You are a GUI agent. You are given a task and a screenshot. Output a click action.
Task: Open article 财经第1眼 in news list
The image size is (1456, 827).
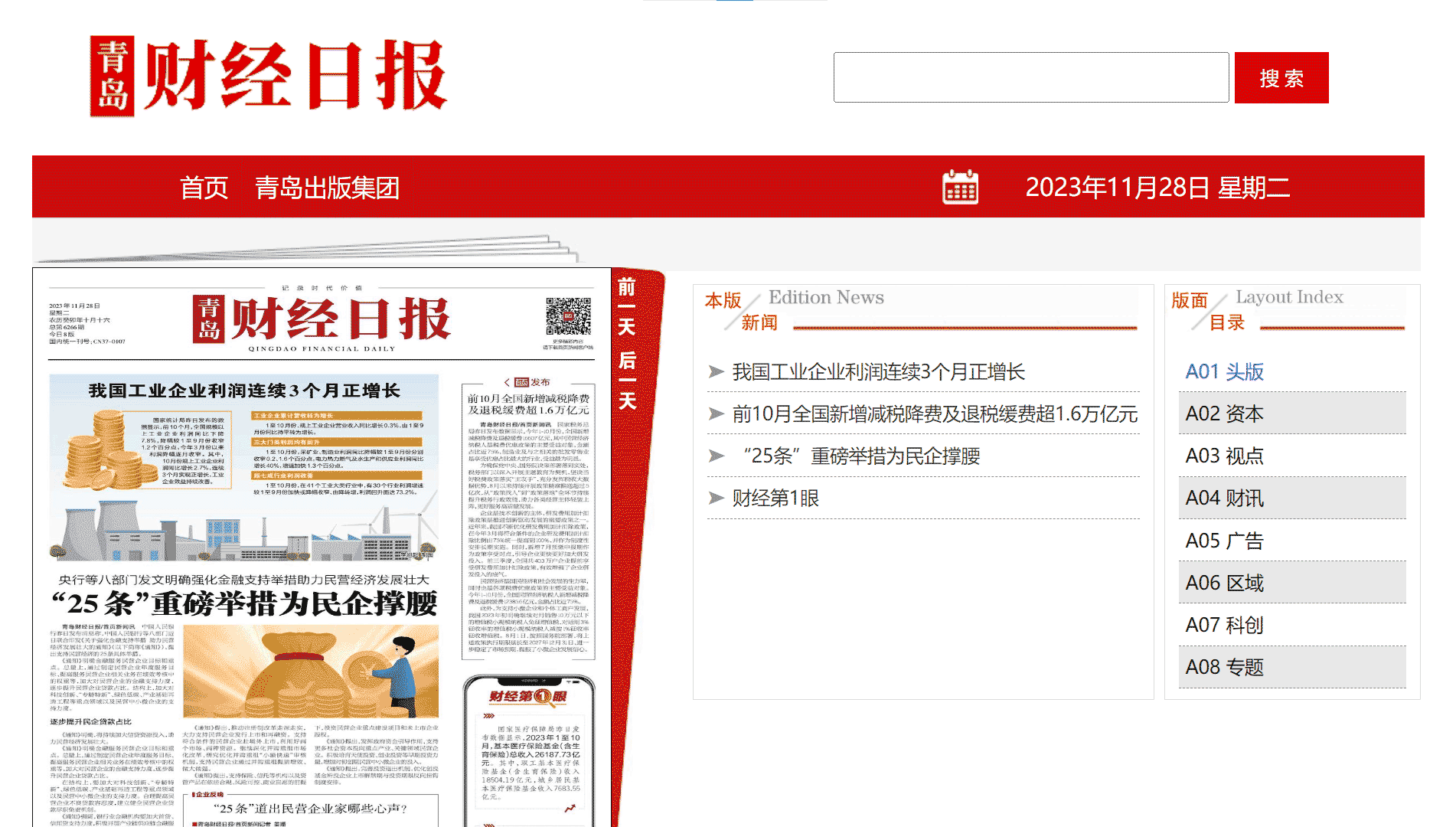[775, 498]
